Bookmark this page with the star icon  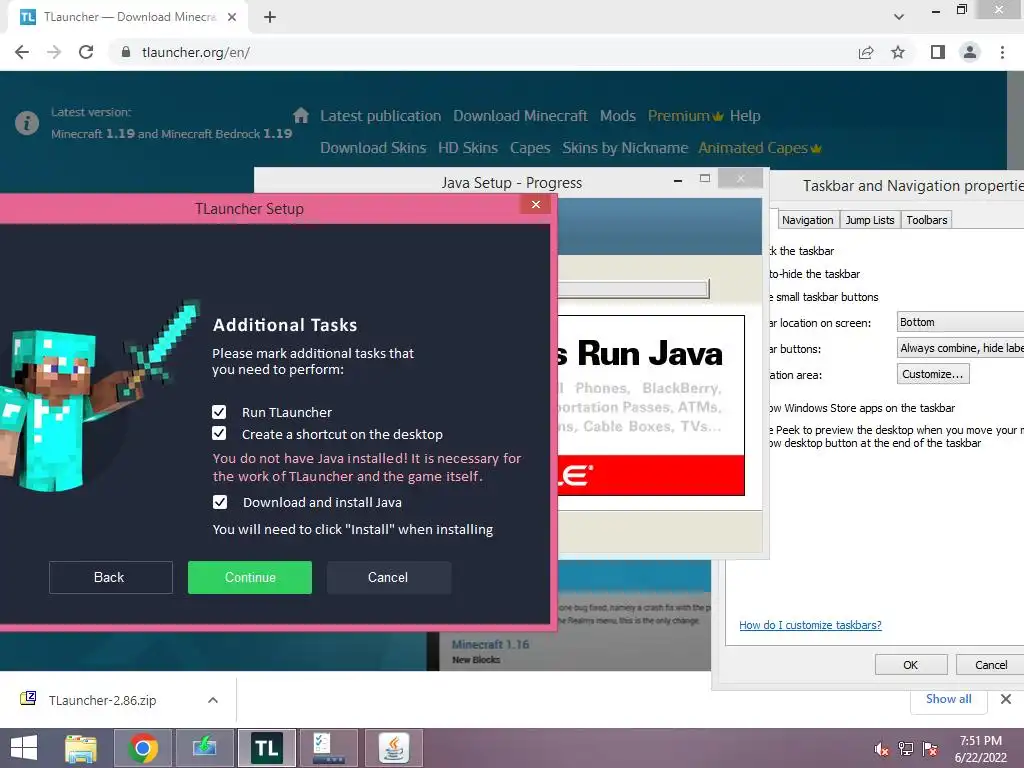(x=898, y=52)
